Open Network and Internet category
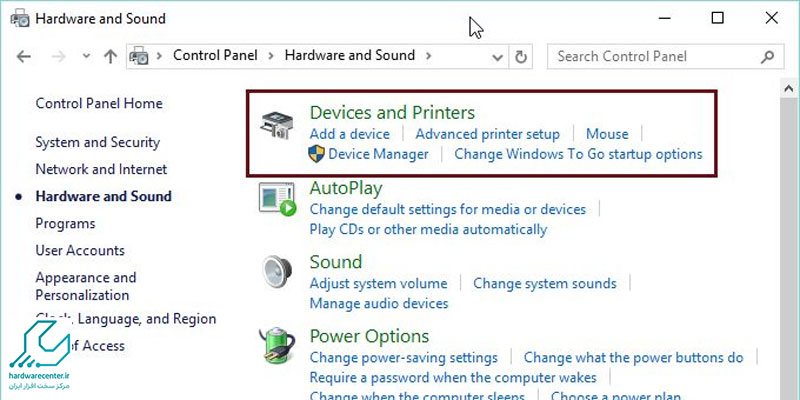 [x=101, y=169]
